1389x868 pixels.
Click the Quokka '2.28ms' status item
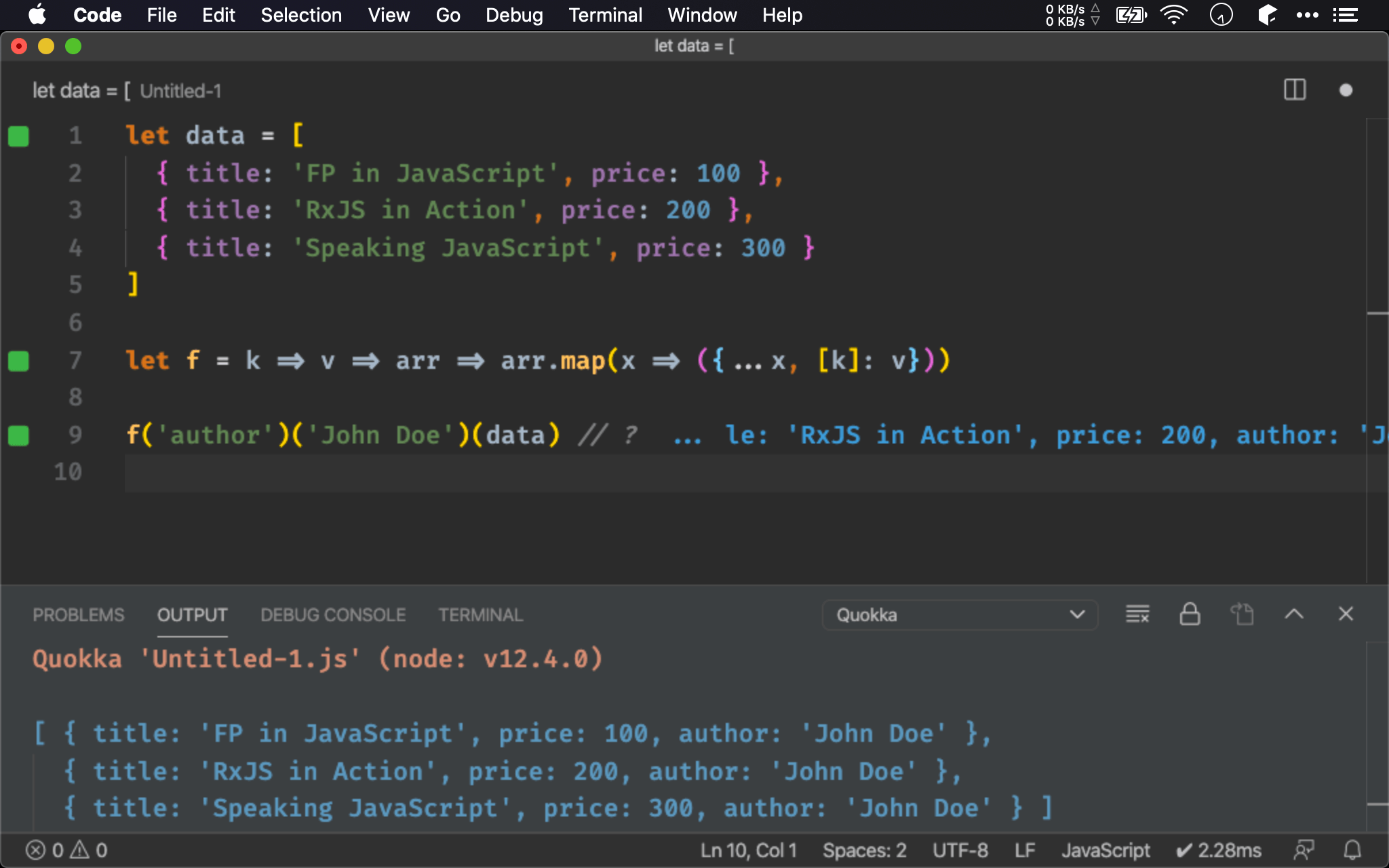coord(1218,850)
